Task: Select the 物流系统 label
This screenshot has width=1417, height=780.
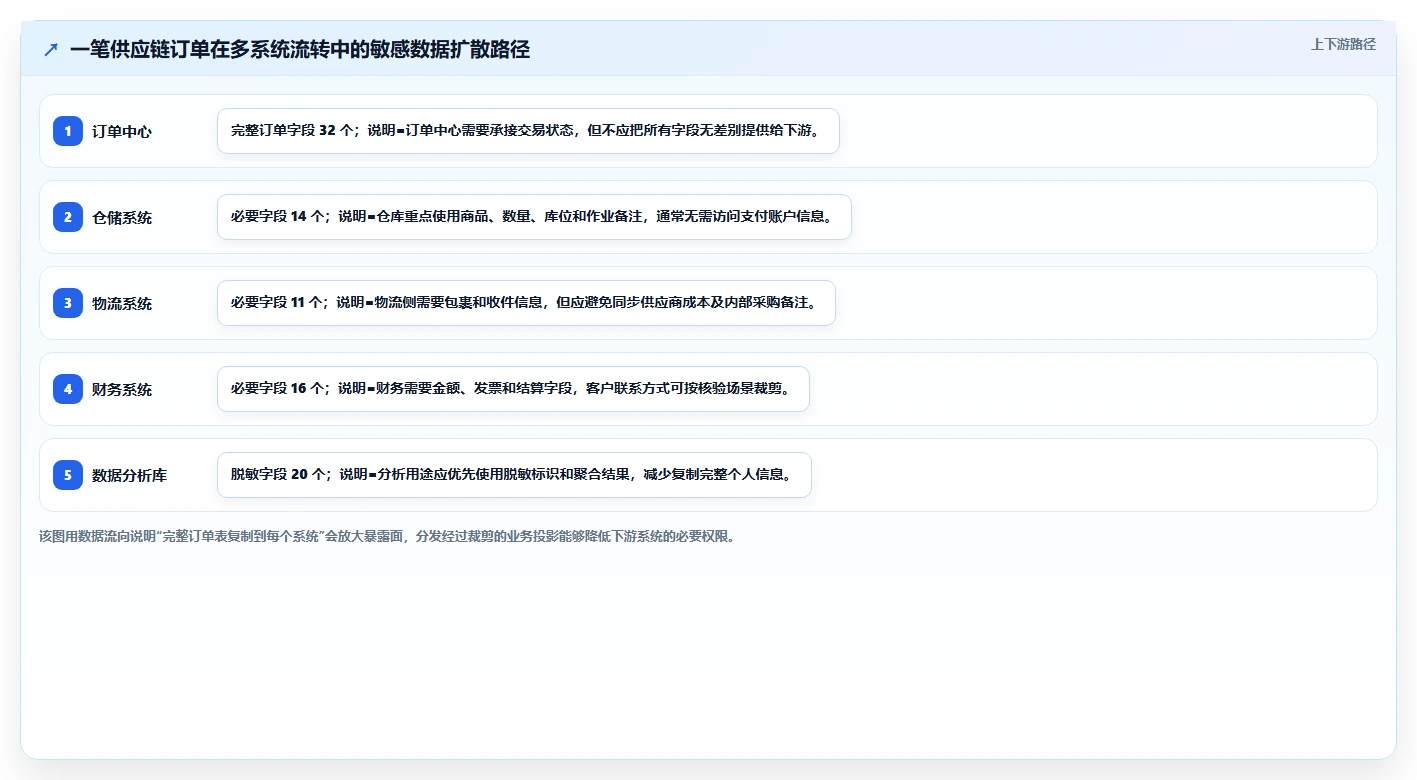Action: (x=122, y=303)
